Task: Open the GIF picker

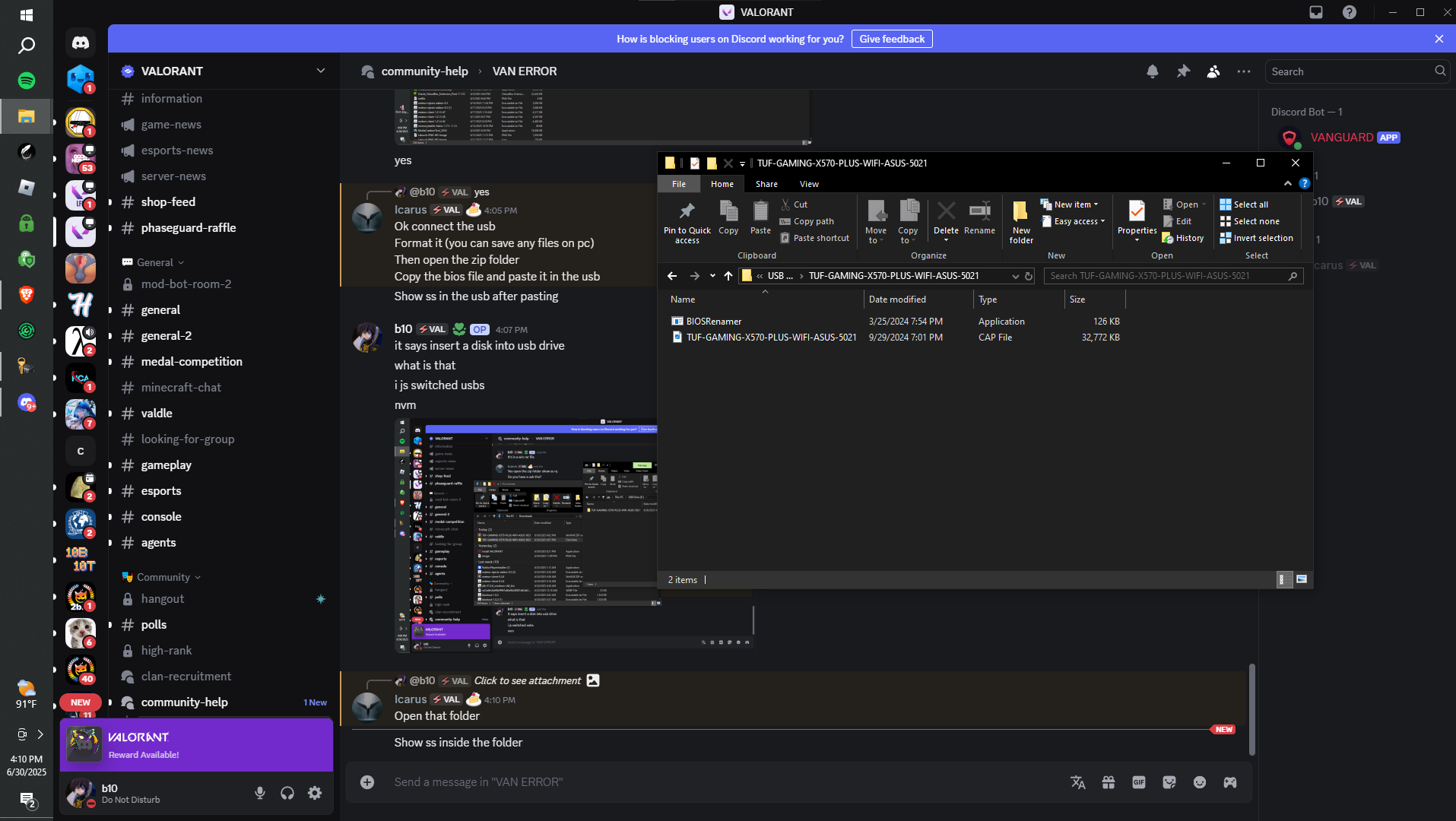Action: click(x=1139, y=782)
